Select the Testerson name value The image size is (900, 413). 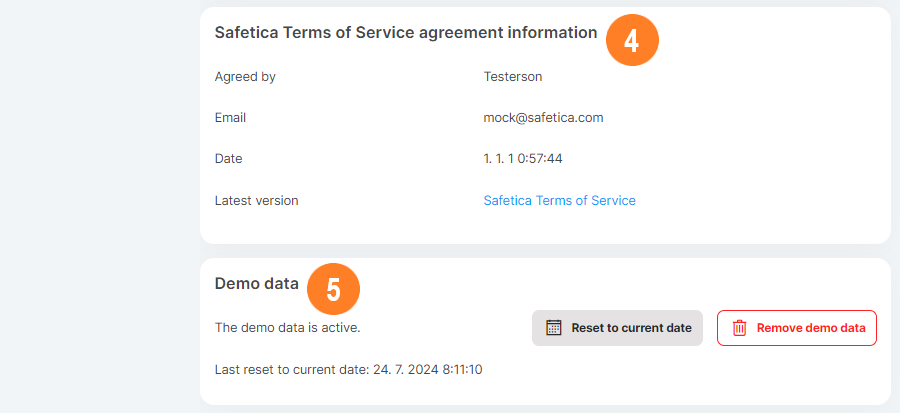click(x=512, y=76)
